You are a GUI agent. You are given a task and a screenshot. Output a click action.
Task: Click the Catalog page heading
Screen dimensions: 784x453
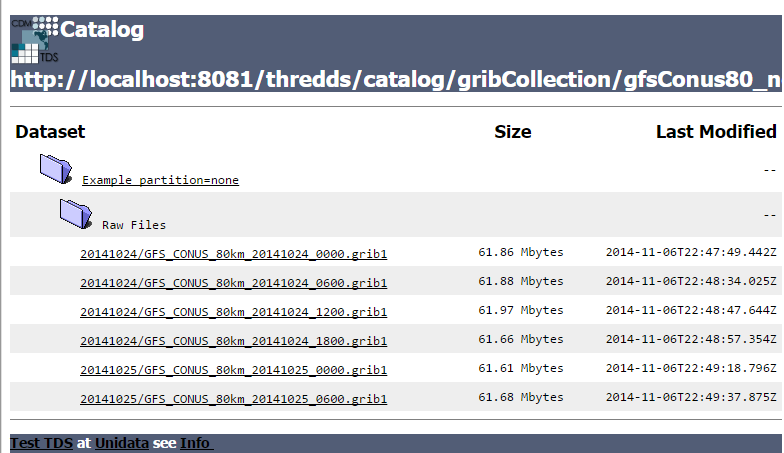click(102, 30)
